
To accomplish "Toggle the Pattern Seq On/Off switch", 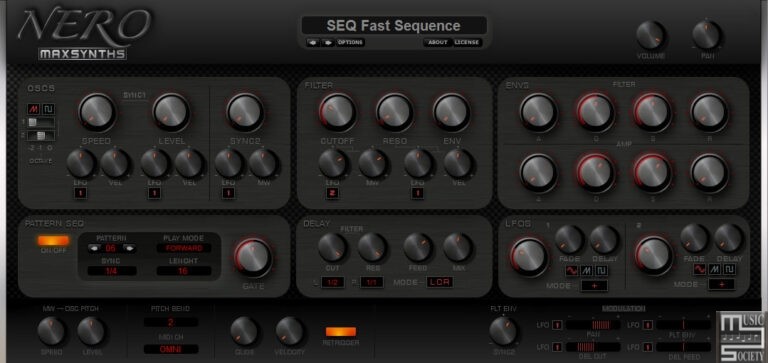I will coord(53,241).
